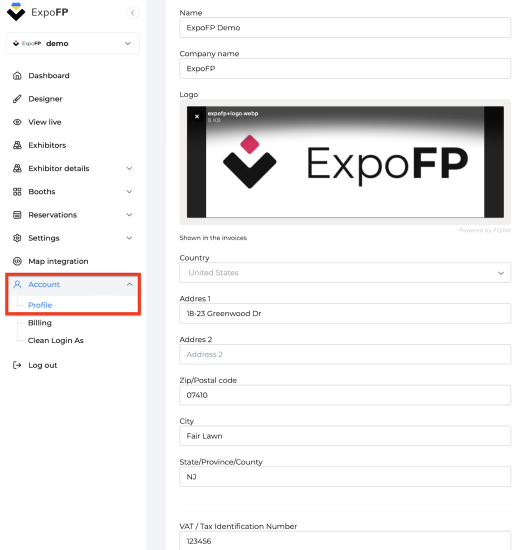Viewport: 526px width, 550px height.
Task: Click the Booths grid icon
Action: (17, 192)
